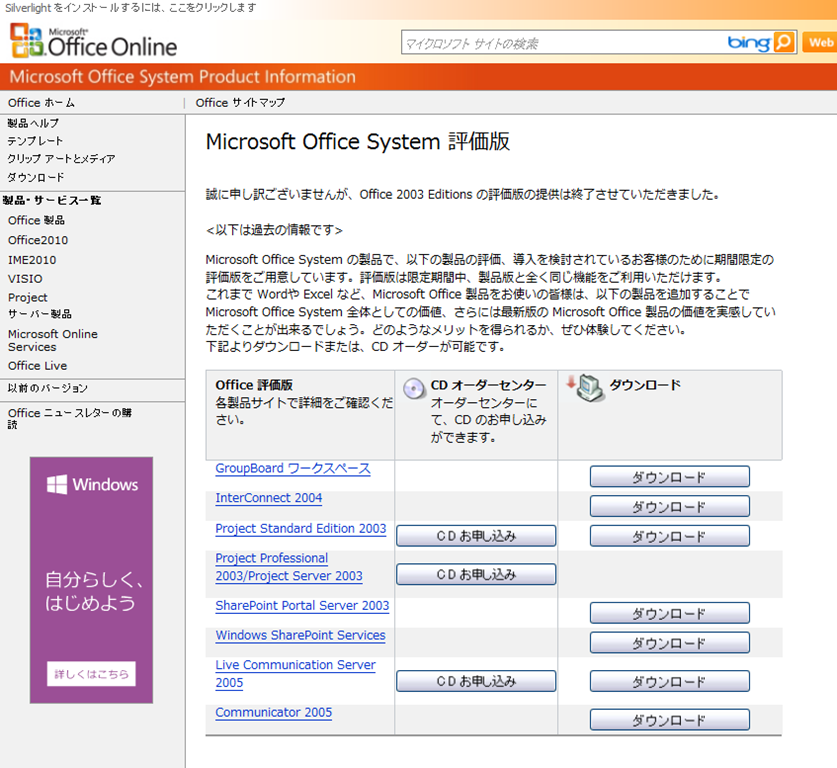Screen dimensions: 837x768
Task: Open the Communicator 2005 link
Action: [x=273, y=712]
